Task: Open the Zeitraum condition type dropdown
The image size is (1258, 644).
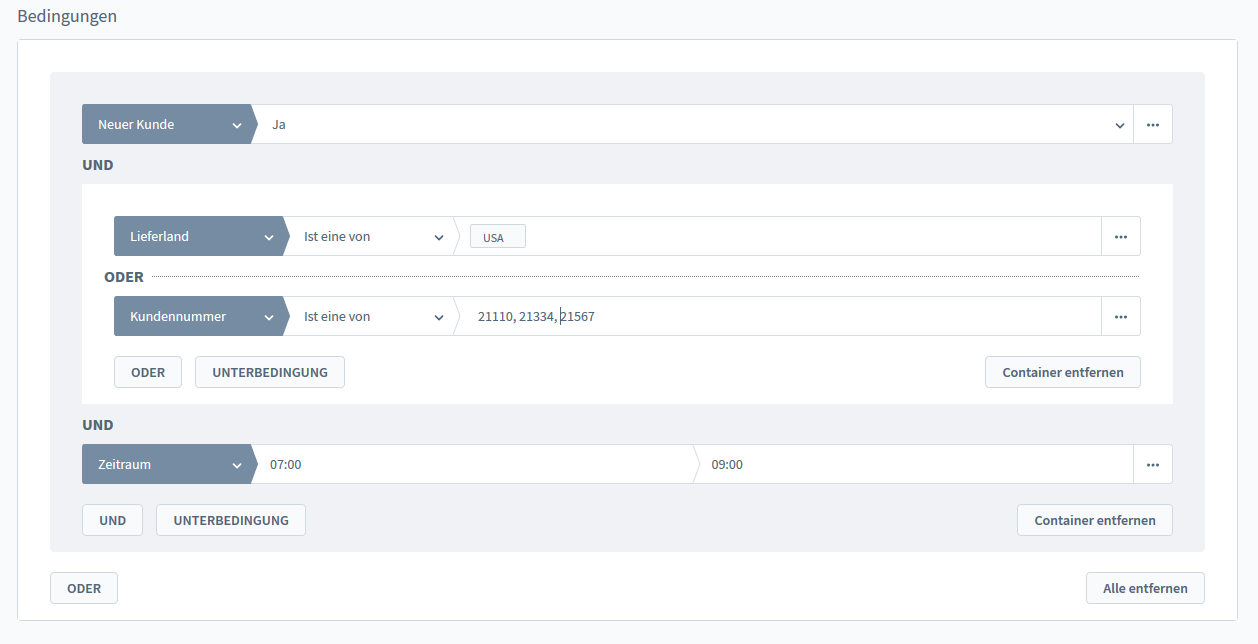Action: [x=166, y=465]
